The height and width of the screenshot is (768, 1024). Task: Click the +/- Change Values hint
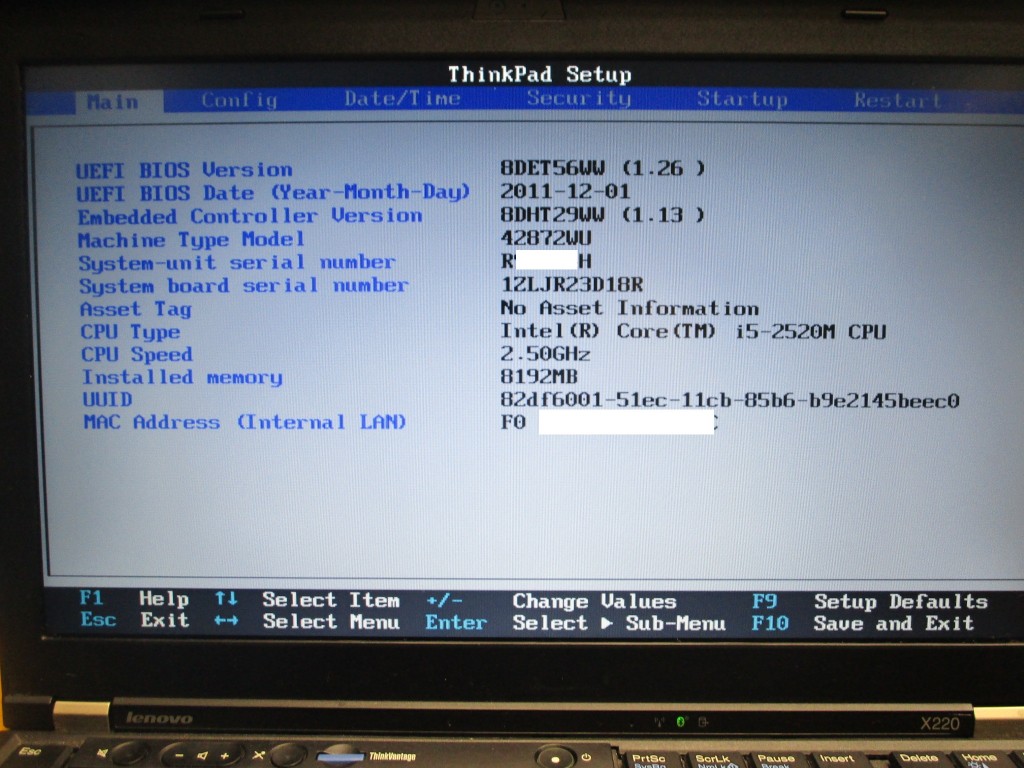[551, 601]
